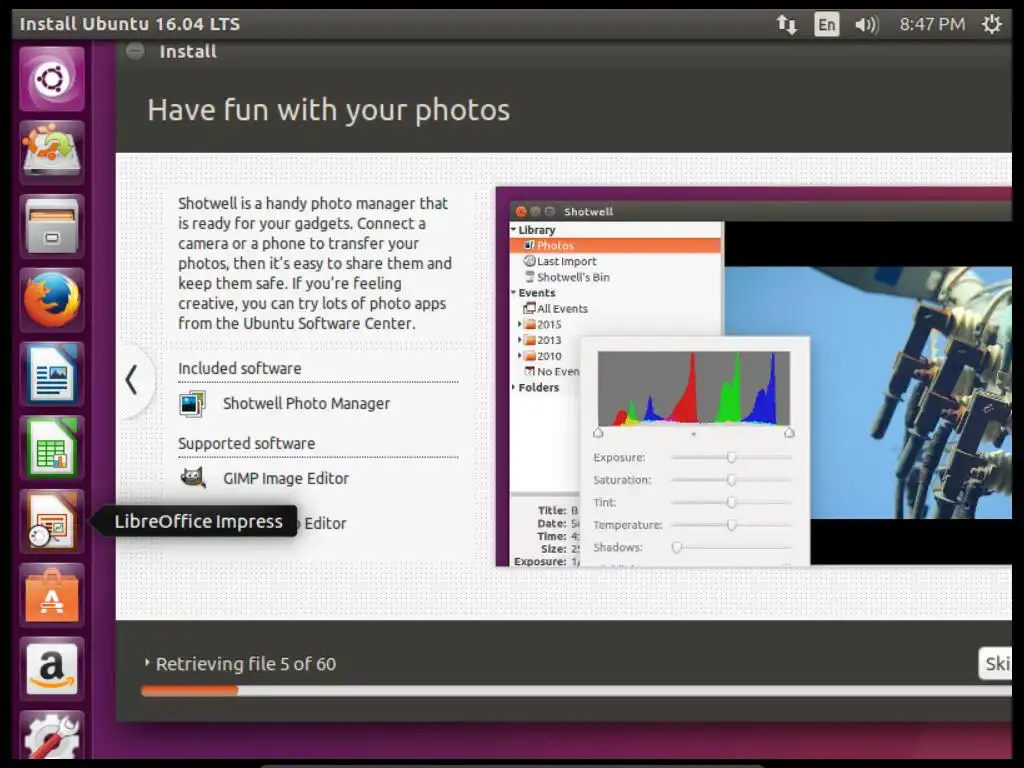
Task: Click Have fun with your photos heading
Action: (x=328, y=110)
